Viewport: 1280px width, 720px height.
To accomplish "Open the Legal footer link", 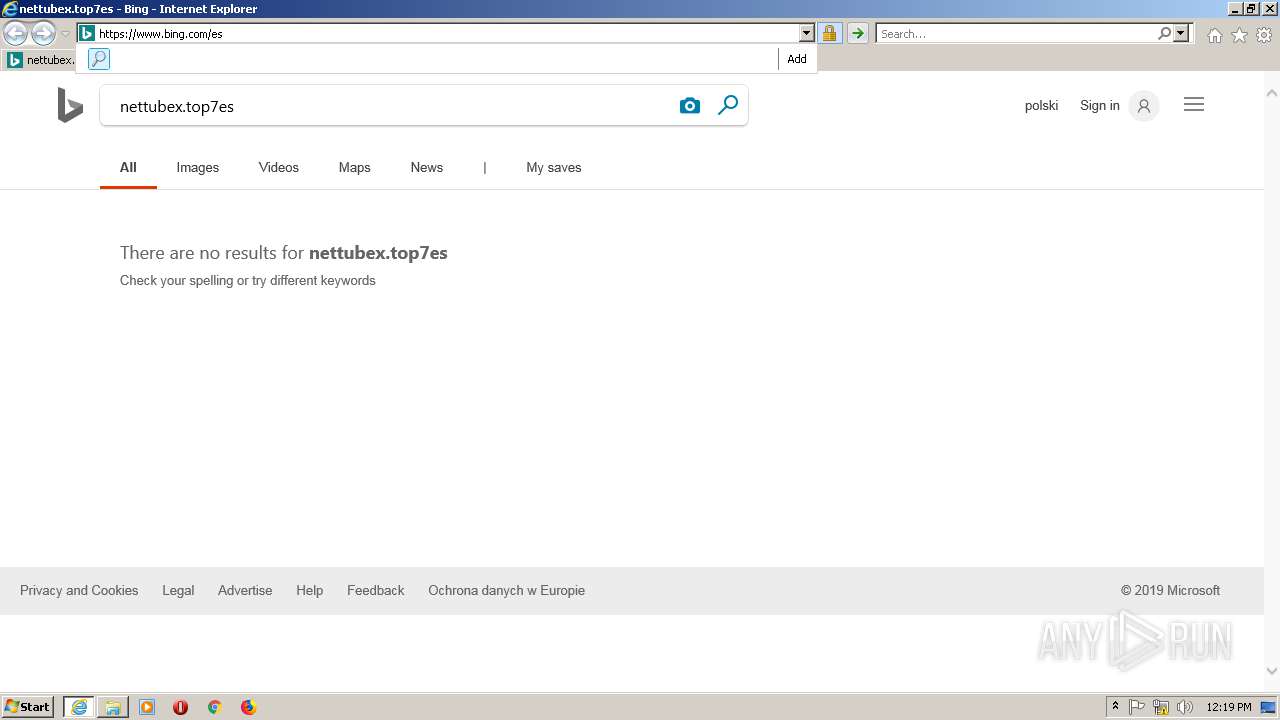I will click(178, 590).
